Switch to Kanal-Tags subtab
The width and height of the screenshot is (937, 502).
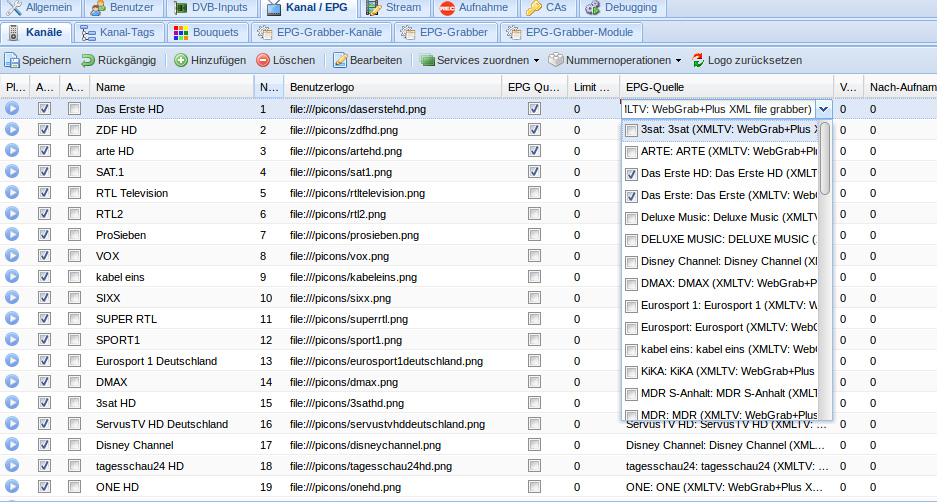[x=117, y=32]
